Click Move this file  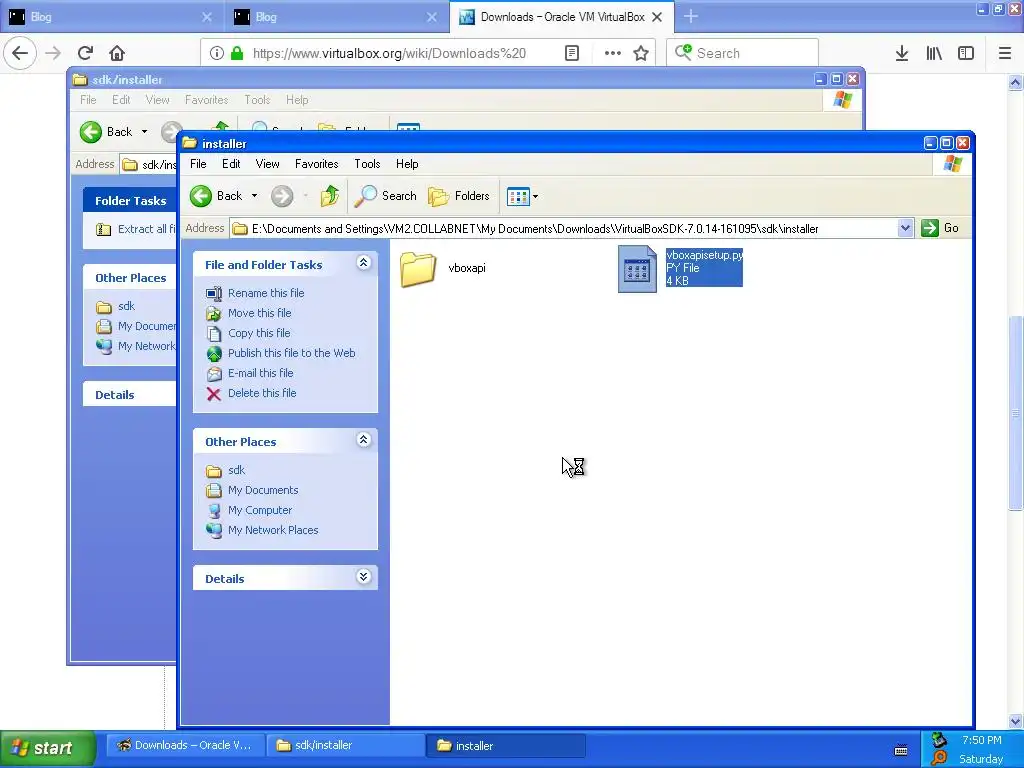click(x=259, y=313)
